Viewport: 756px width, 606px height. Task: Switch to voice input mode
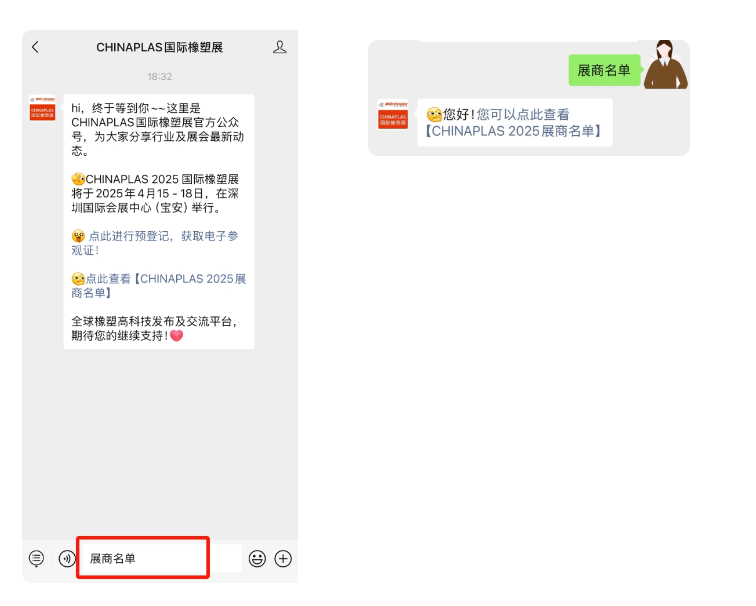(x=66, y=559)
